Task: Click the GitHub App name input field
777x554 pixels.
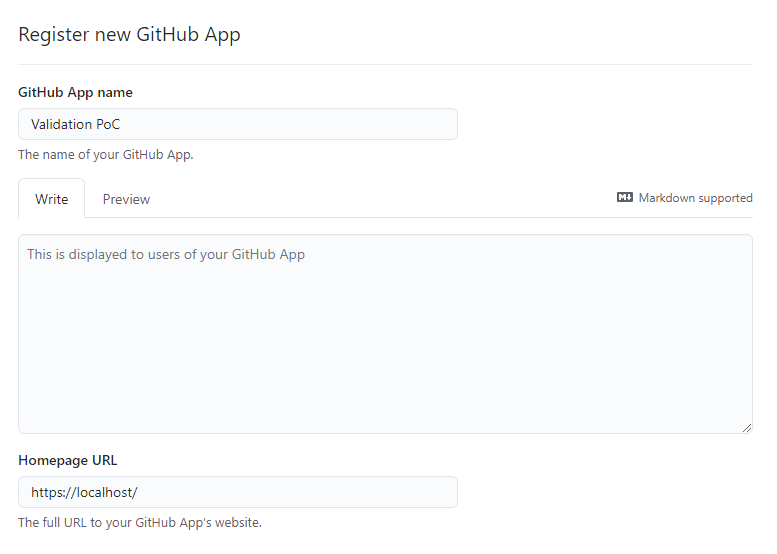Action: 238,124
